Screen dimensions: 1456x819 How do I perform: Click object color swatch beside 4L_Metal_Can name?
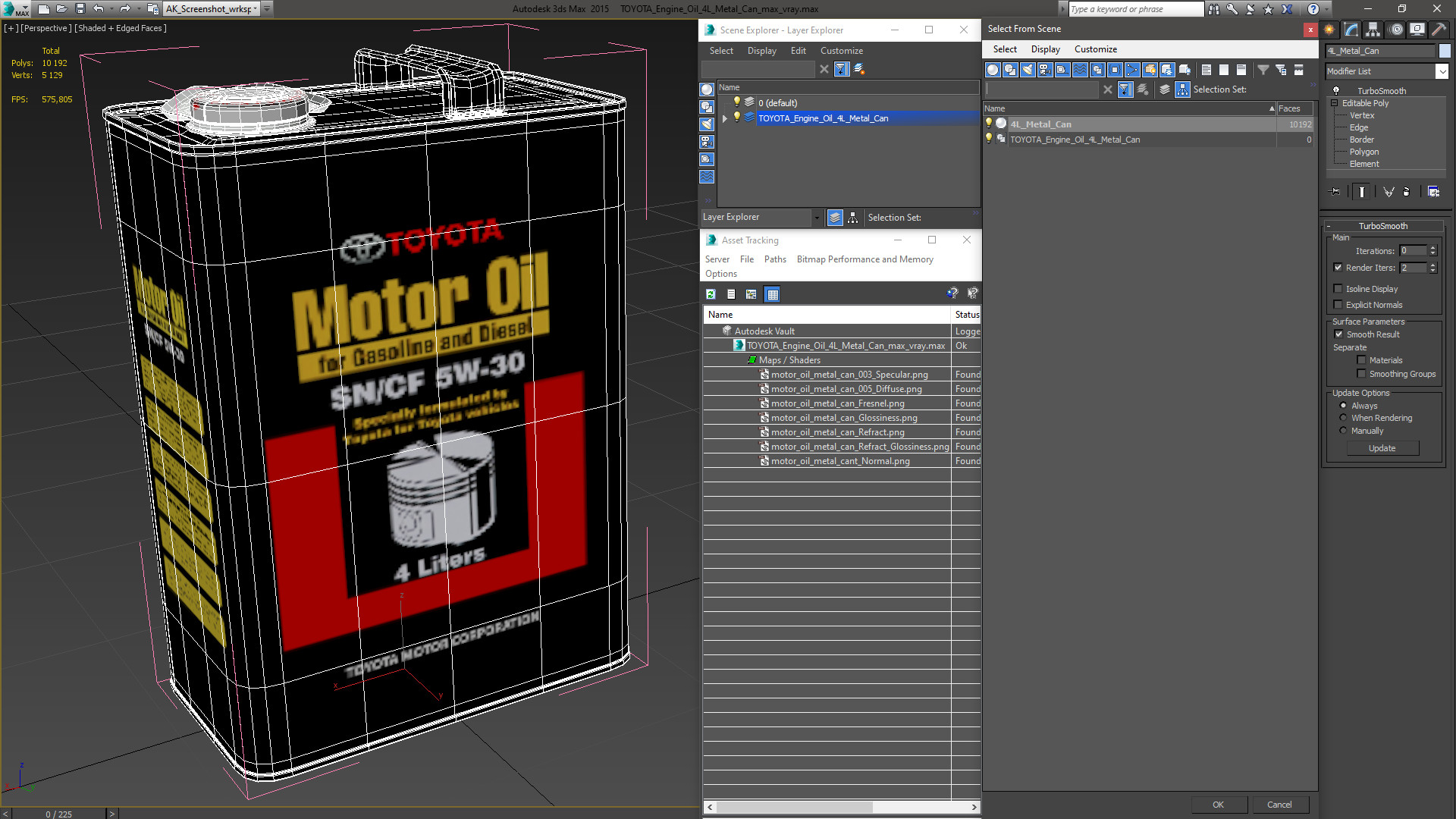1445,51
